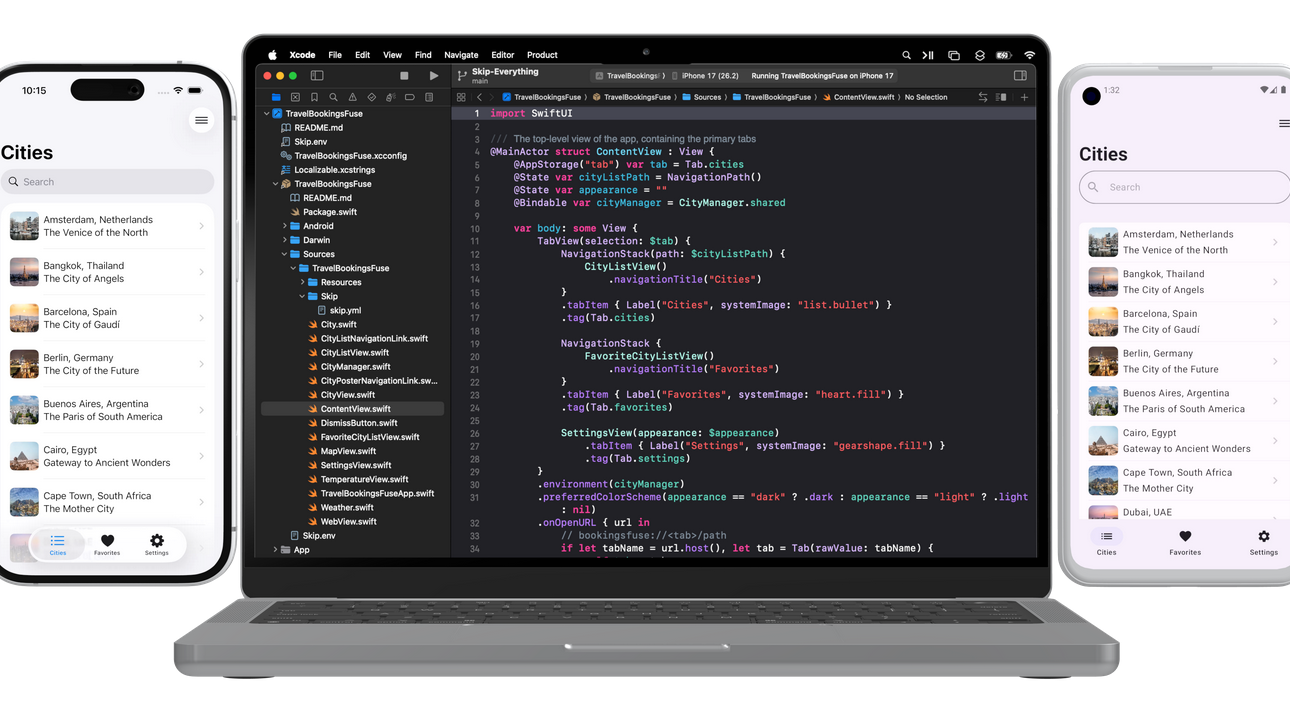This screenshot has height=705, width=1290.
Task: Choose run destination iPhone 17 (26.2)
Action: [707, 76]
